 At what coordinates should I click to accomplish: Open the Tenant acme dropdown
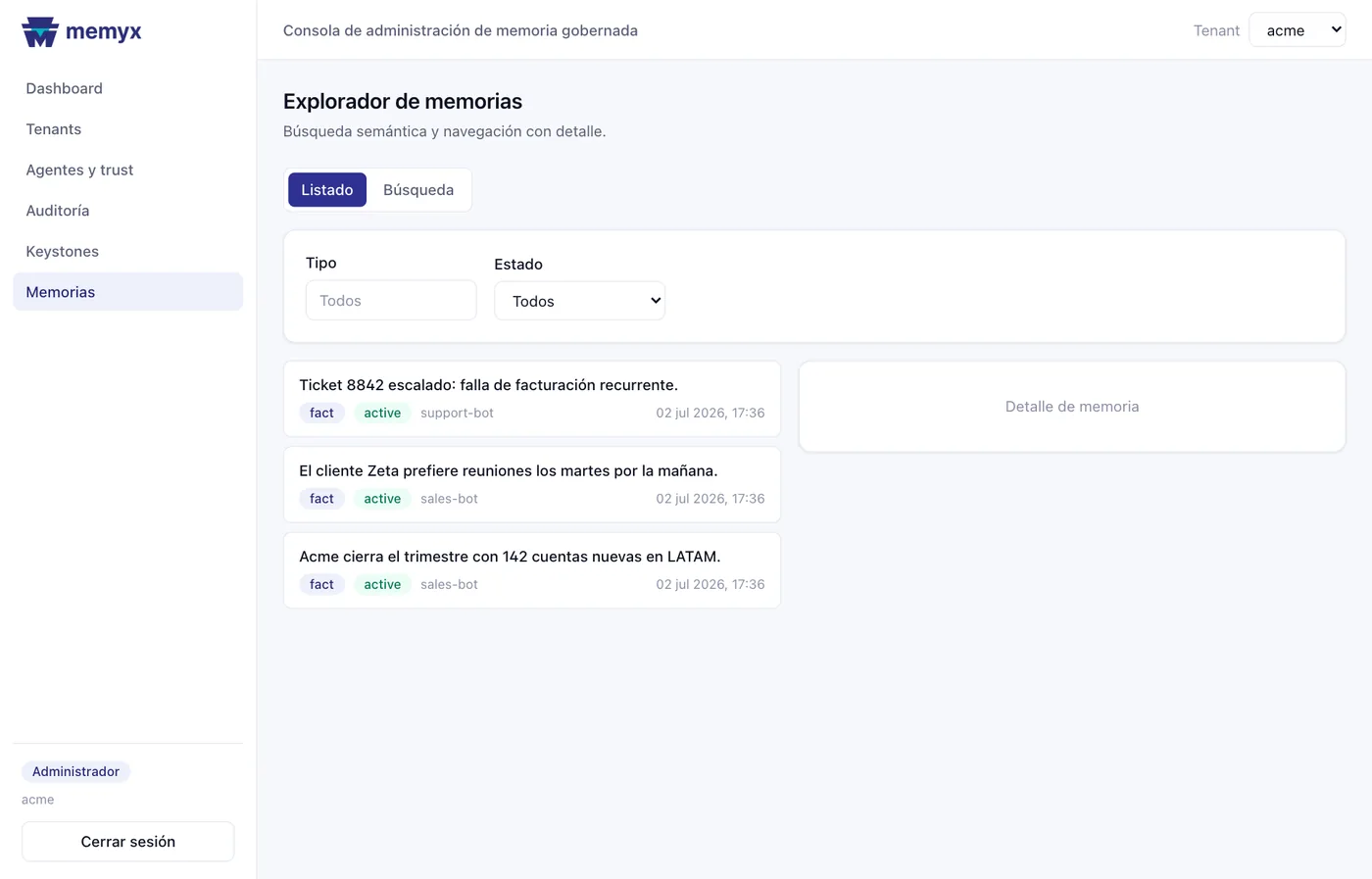1298,30
